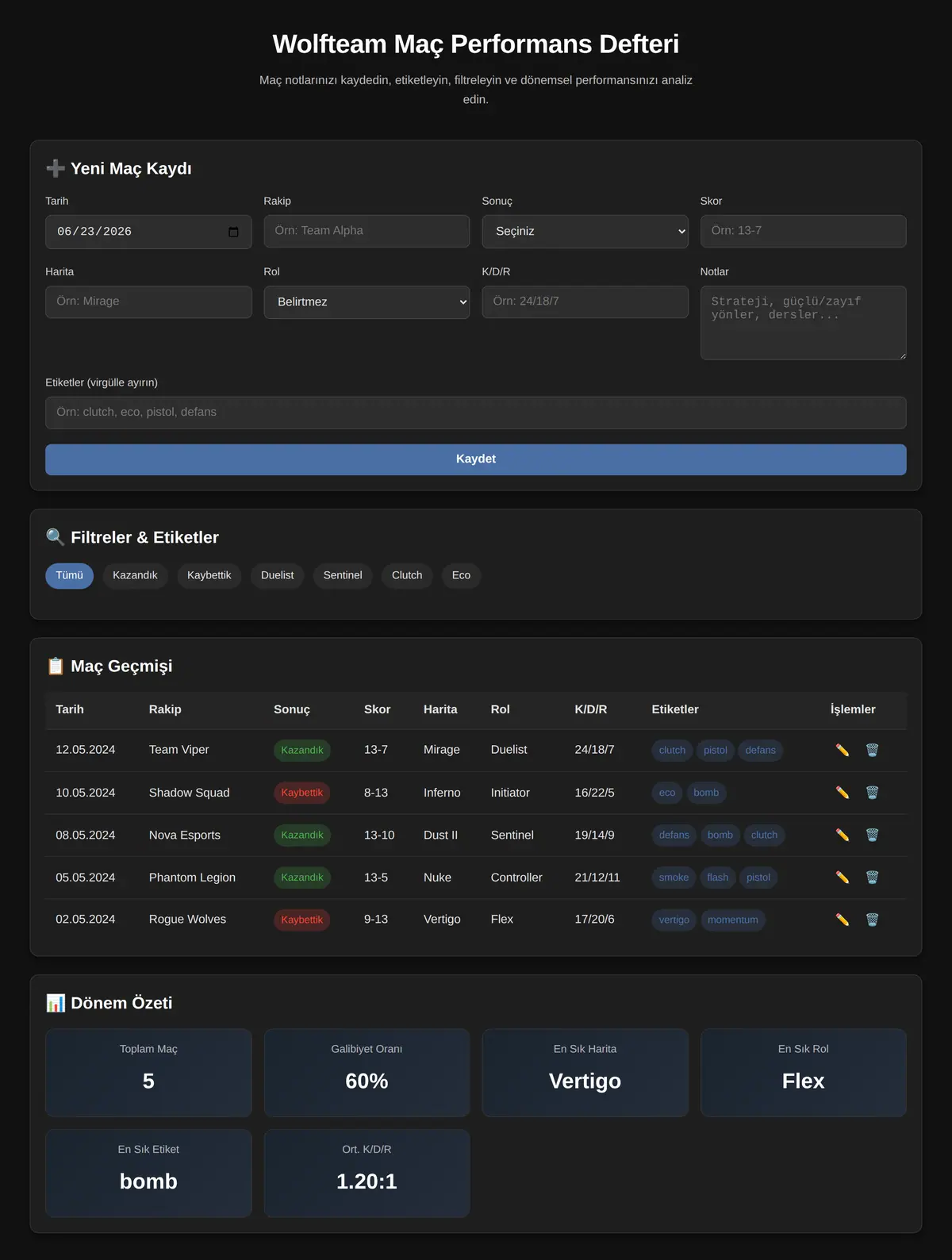This screenshot has height=1260, width=952.
Task: Expand the Rol dropdown showing Belirtmez
Action: pyautogui.click(x=367, y=302)
